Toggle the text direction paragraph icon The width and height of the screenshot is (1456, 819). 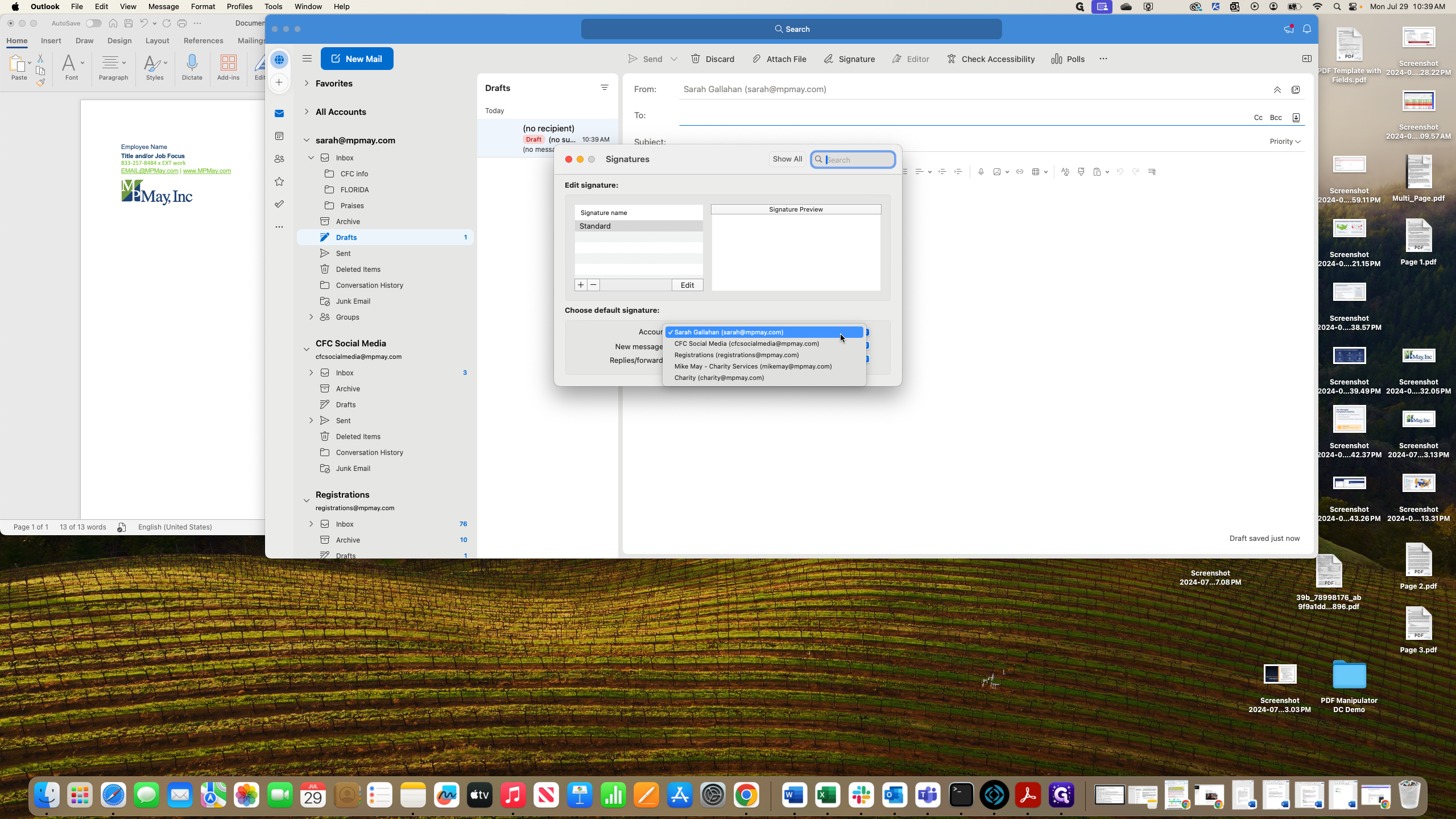1152,172
